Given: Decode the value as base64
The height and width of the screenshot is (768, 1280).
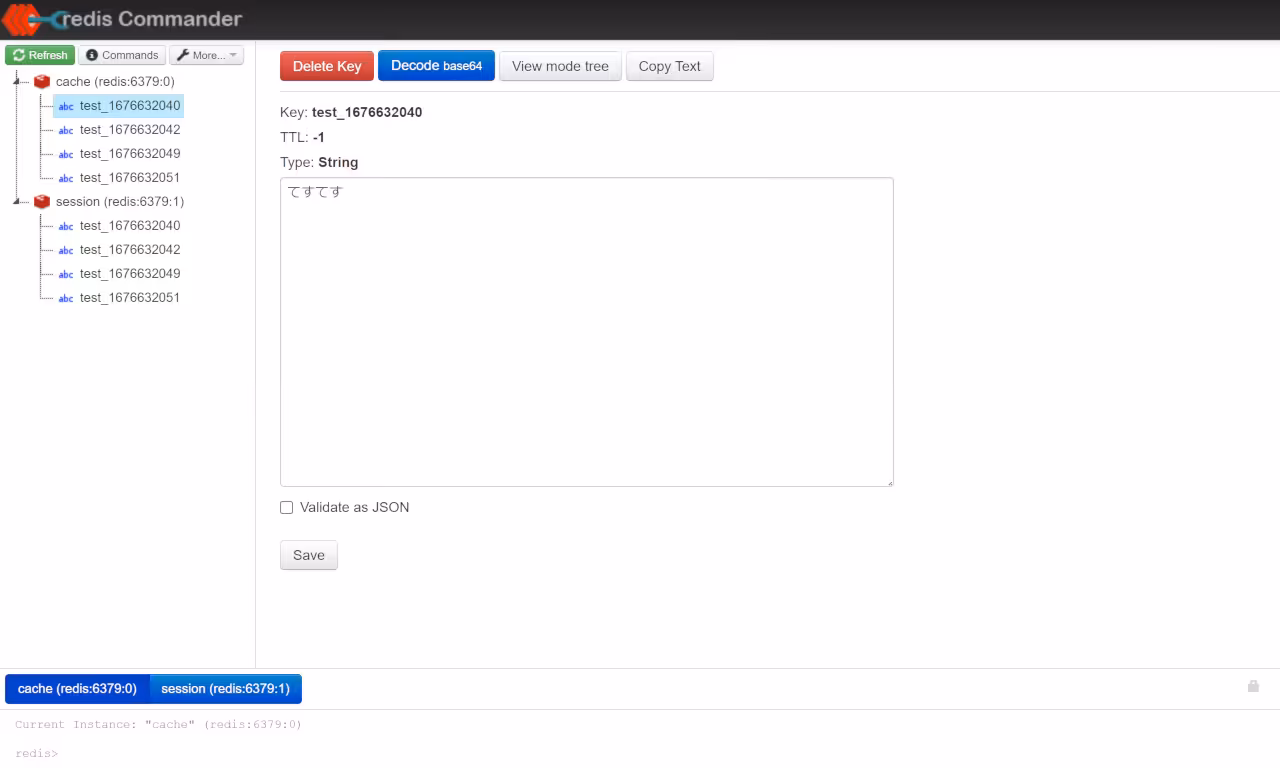Looking at the screenshot, I should pos(436,66).
